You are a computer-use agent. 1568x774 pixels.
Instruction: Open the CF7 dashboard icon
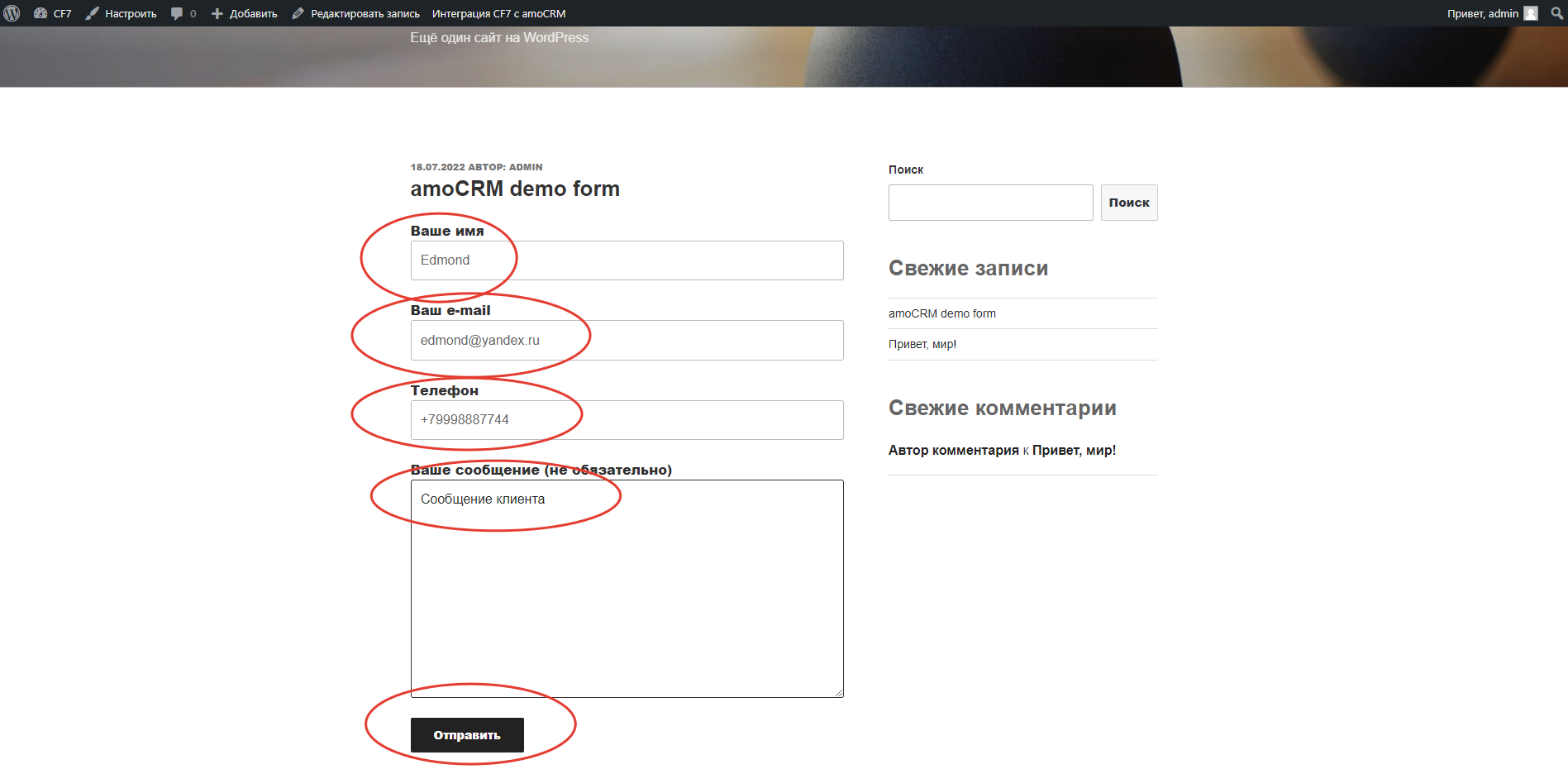40,13
